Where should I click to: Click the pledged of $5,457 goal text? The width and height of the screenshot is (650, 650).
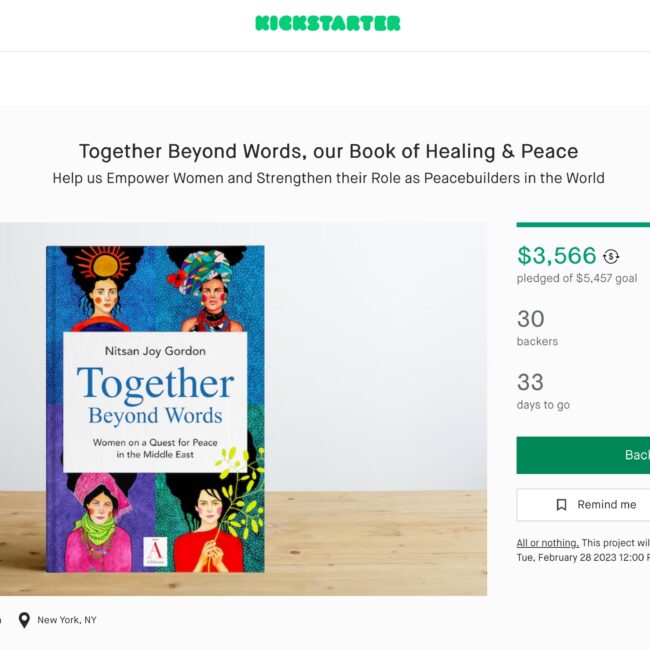(577, 278)
